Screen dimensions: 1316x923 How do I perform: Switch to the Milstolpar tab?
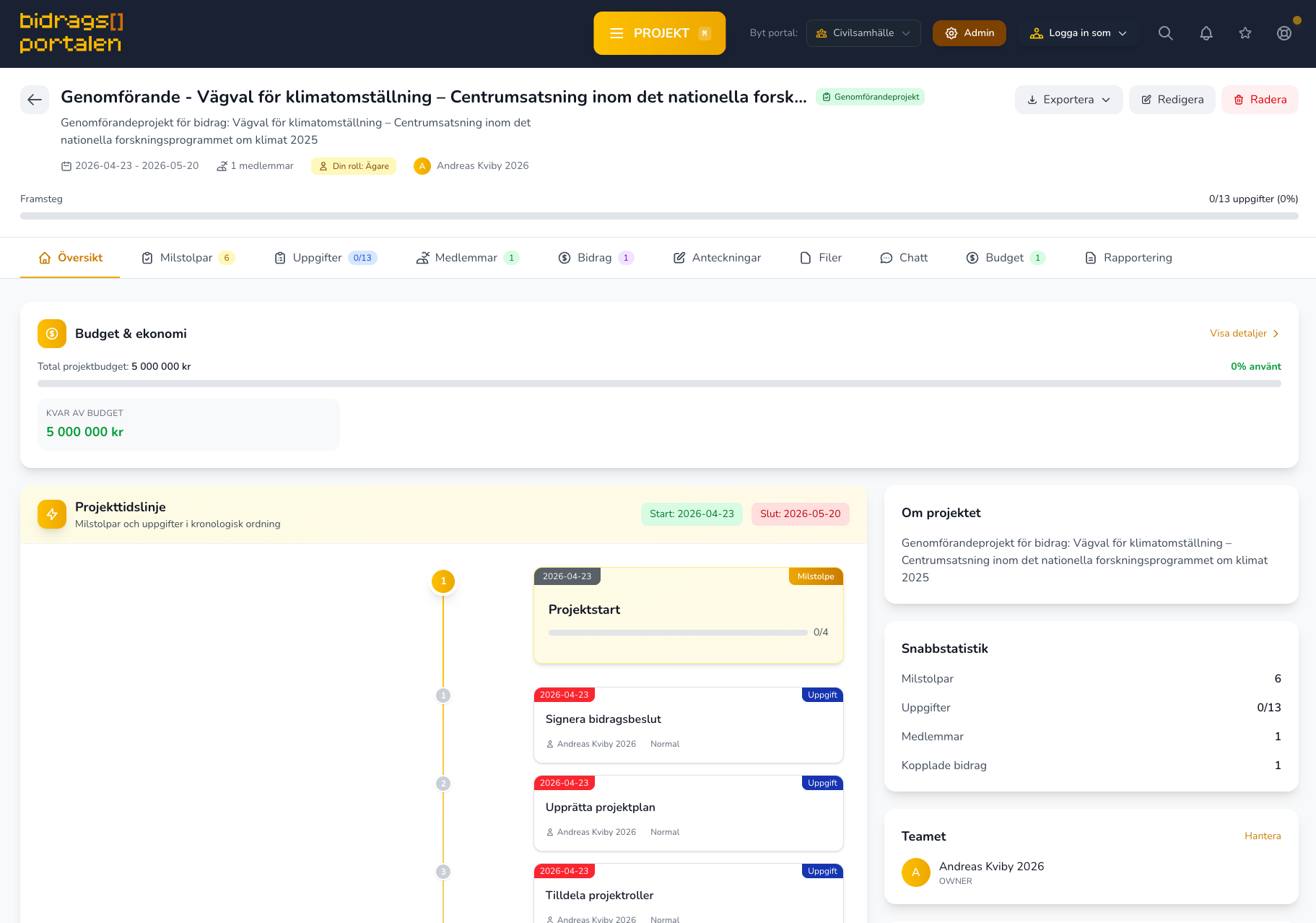pyautogui.click(x=188, y=258)
